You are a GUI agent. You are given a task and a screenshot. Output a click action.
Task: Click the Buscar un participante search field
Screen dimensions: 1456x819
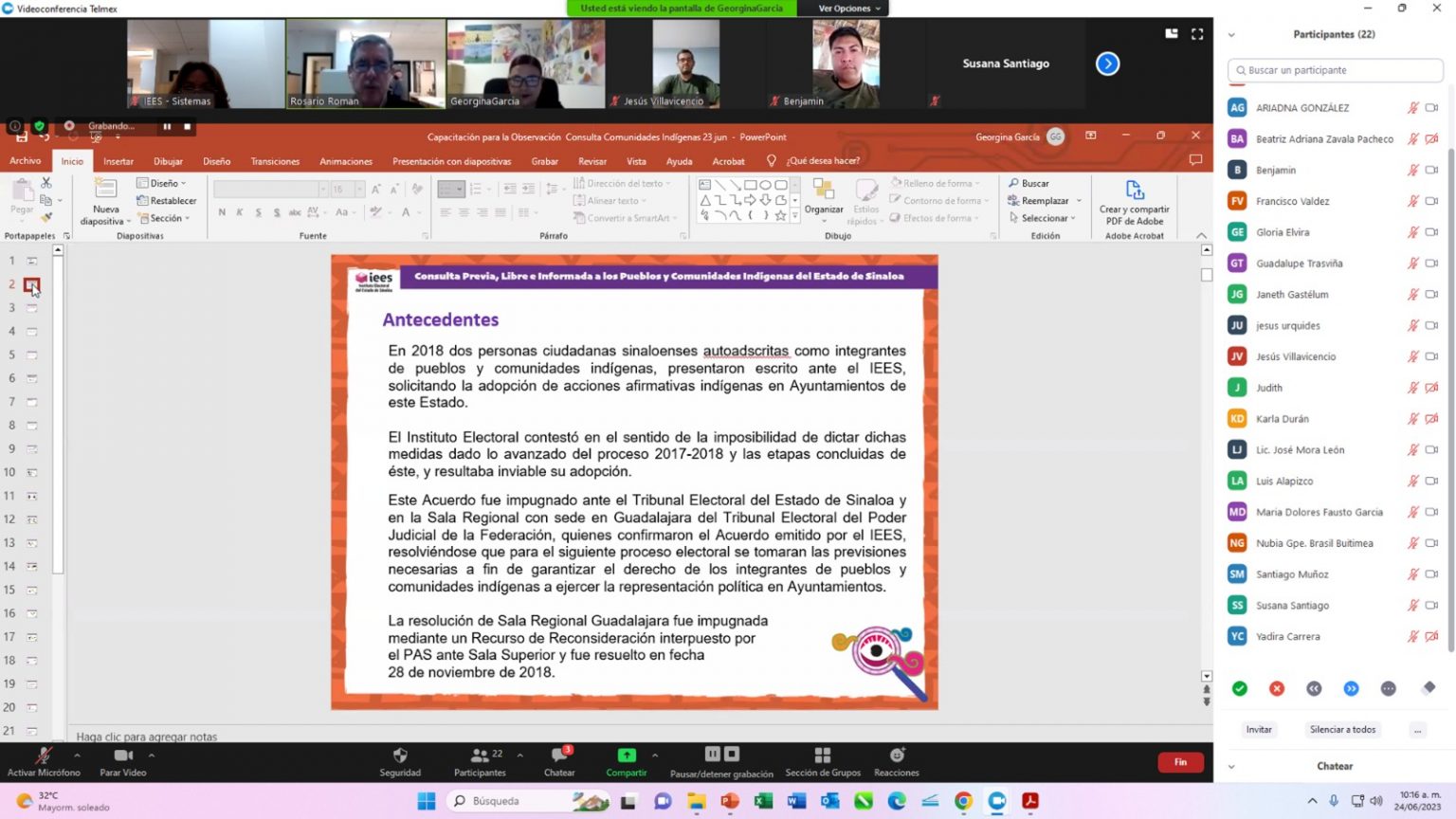pos(1337,70)
